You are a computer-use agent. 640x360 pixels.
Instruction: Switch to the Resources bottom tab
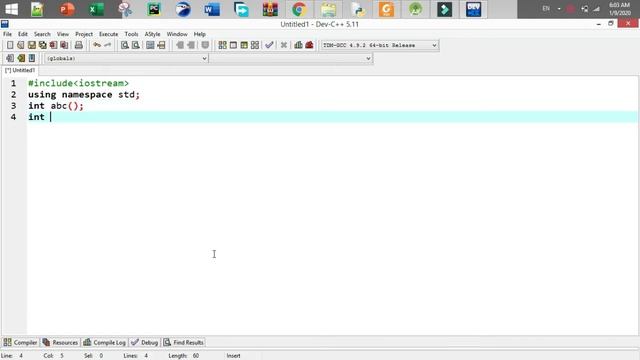point(60,342)
